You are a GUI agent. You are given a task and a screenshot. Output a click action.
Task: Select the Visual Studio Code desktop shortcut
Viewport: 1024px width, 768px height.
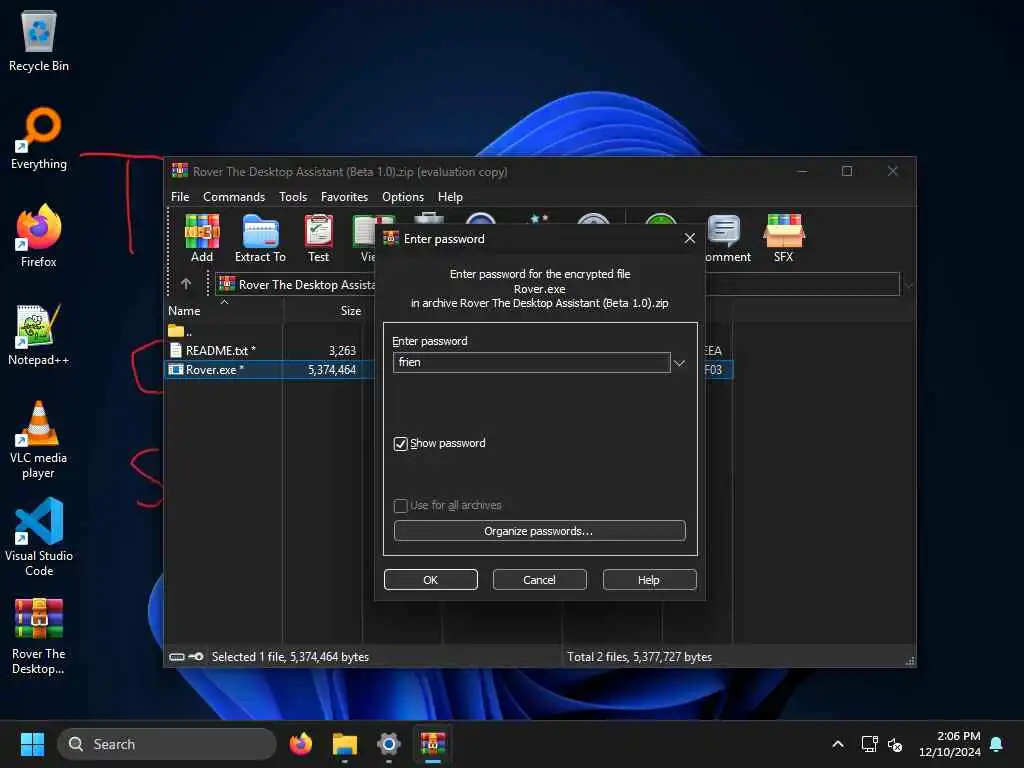tap(39, 537)
